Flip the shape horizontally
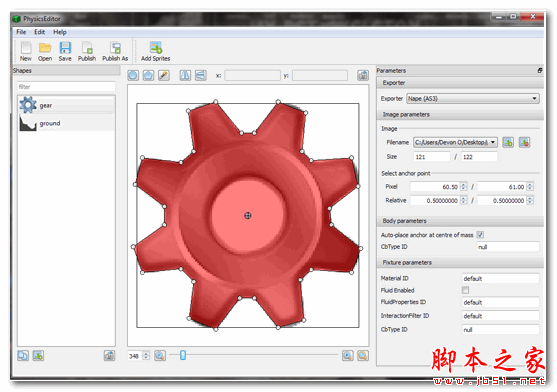 pyautogui.click(x=185, y=75)
